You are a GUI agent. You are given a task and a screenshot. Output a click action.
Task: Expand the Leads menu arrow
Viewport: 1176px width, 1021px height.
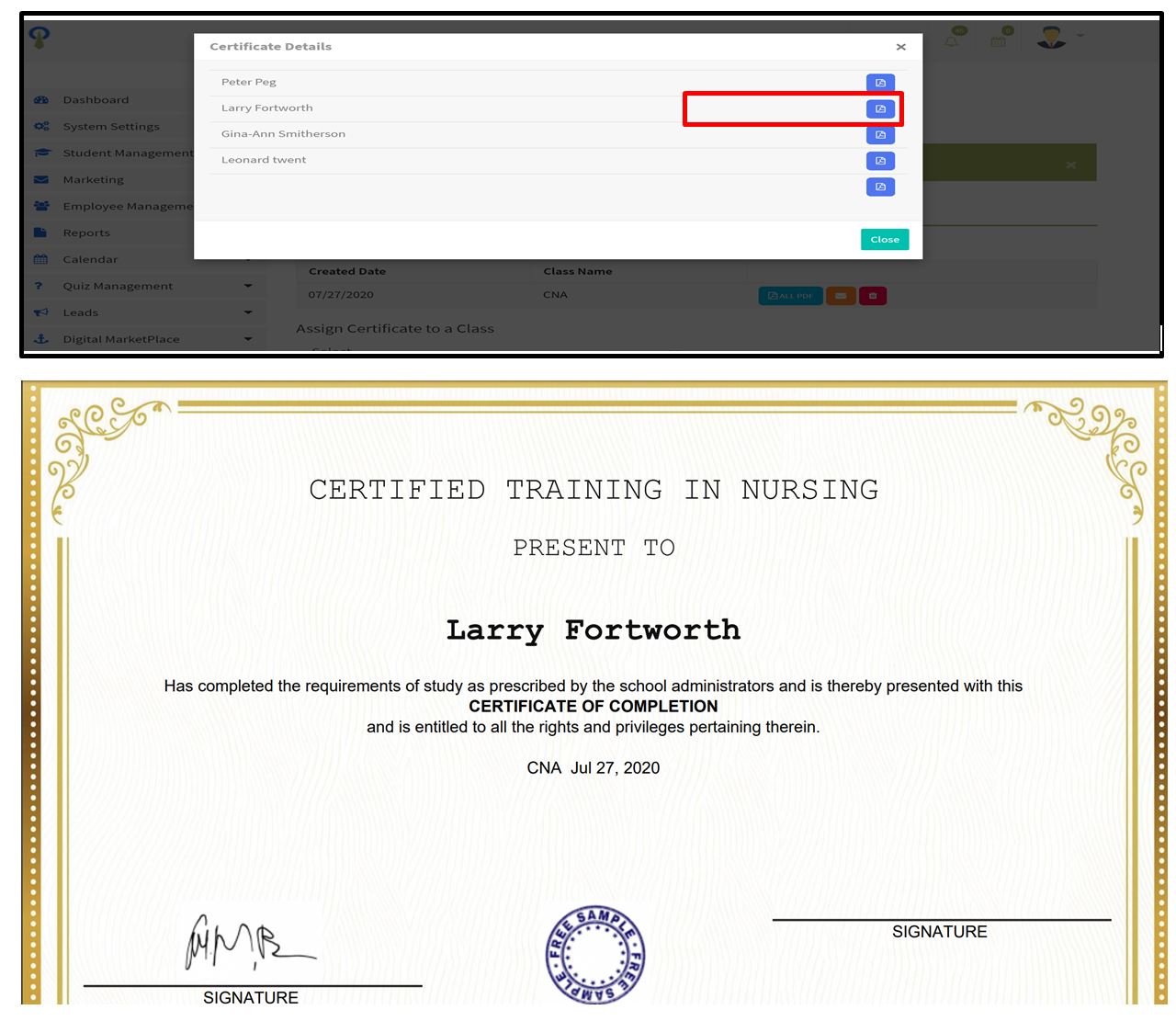[x=248, y=312]
